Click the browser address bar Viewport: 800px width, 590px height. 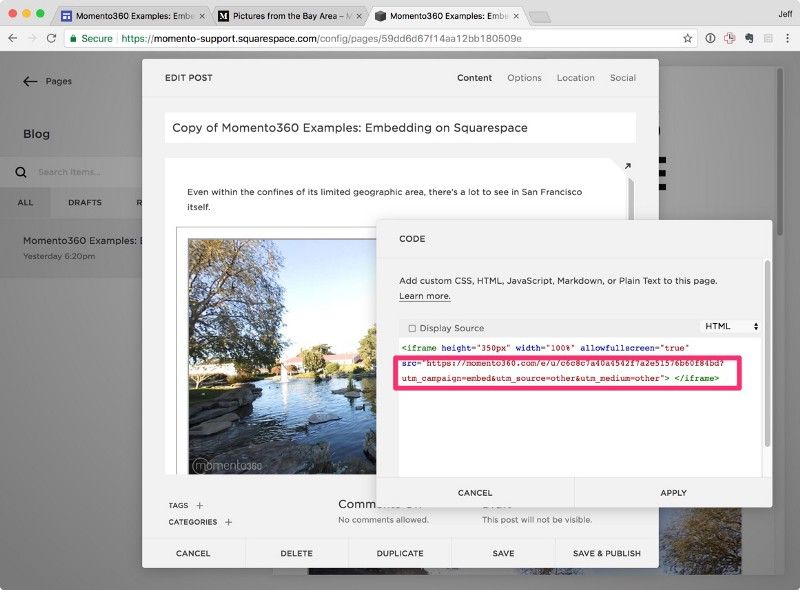coord(378,38)
